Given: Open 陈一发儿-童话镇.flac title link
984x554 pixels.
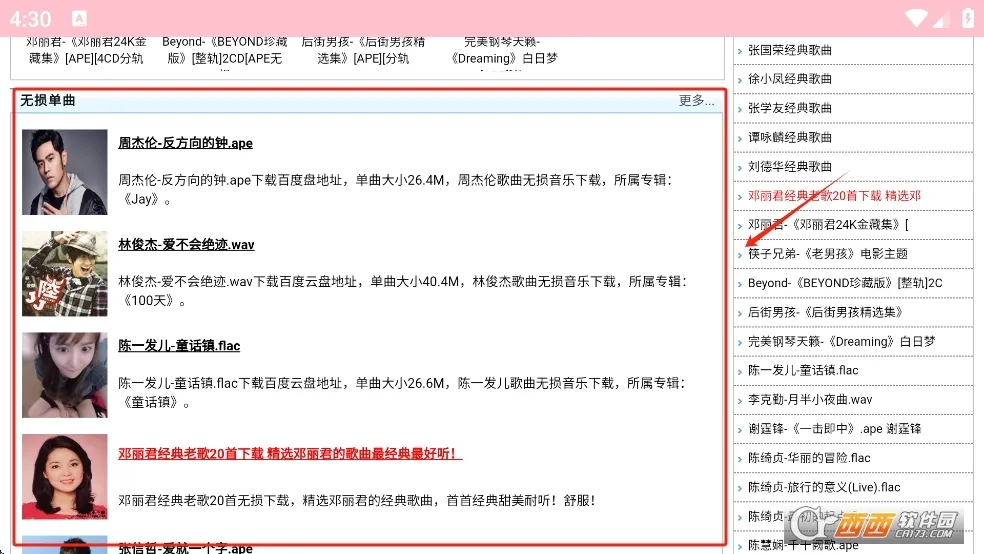Looking at the screenshot, I should pos(179,346).
